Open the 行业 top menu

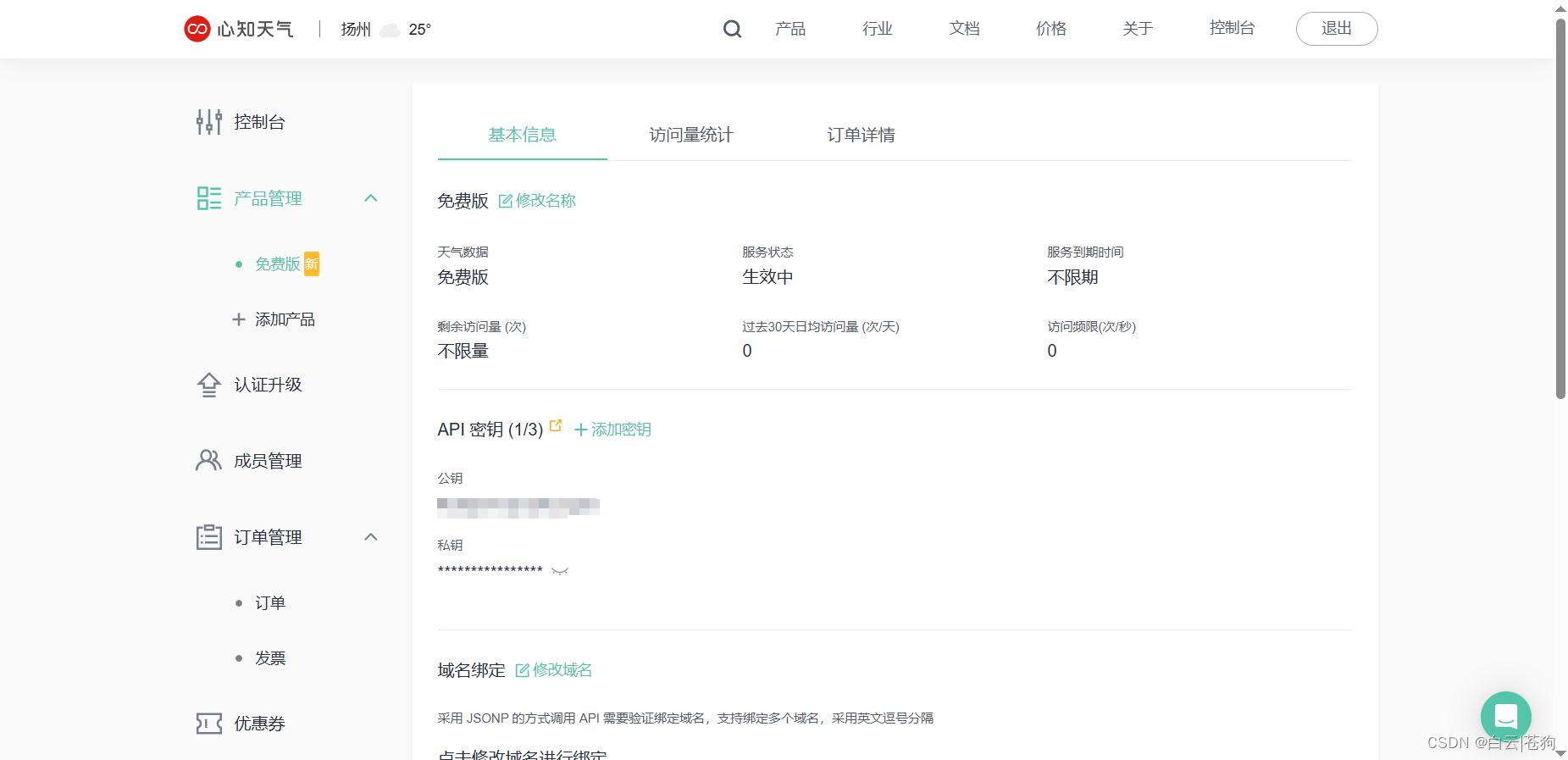[x=878, y=29]
